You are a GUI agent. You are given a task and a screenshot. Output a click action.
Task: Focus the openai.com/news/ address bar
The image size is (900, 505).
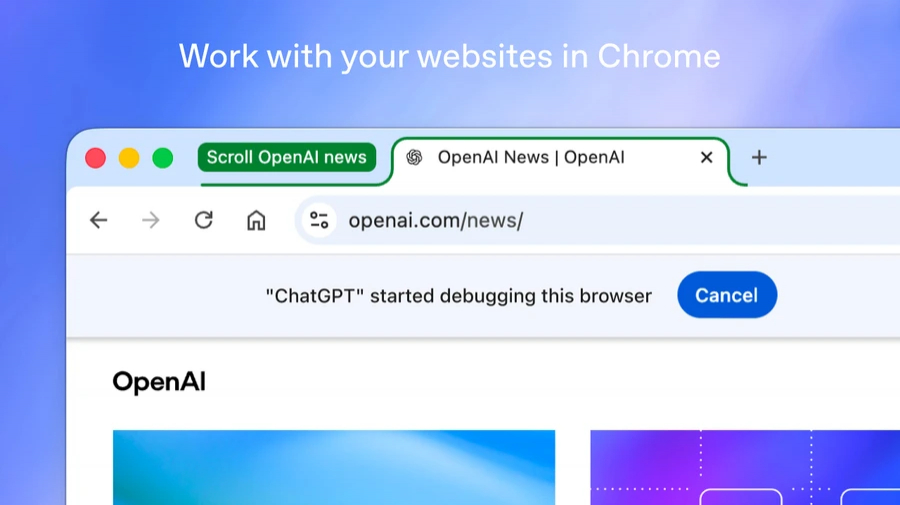pyautogui.click(x=597, y=220)
